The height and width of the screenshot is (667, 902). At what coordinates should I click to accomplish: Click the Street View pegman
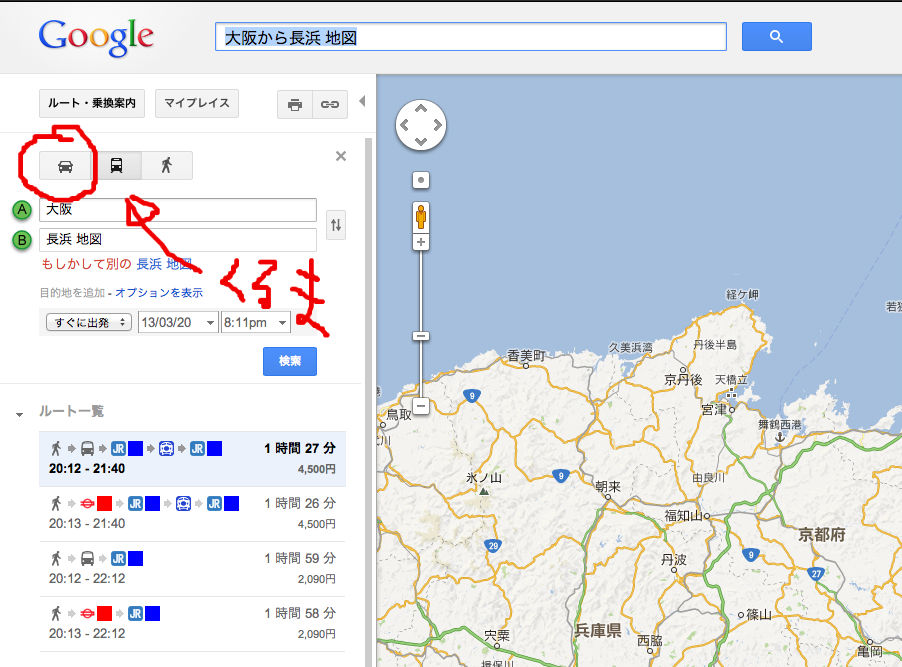tap(421, 217)
